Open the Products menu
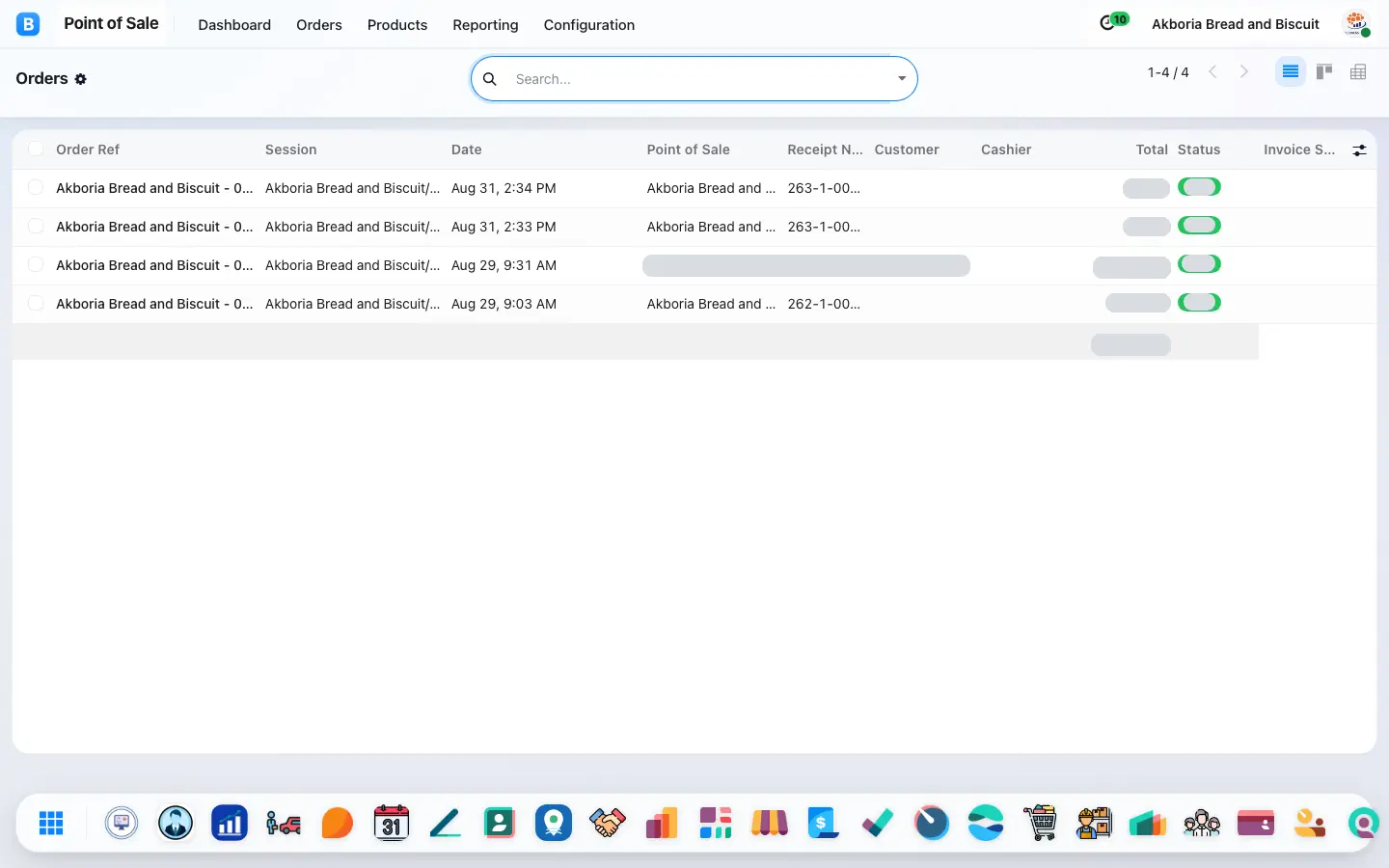 [x=397, y=25]
